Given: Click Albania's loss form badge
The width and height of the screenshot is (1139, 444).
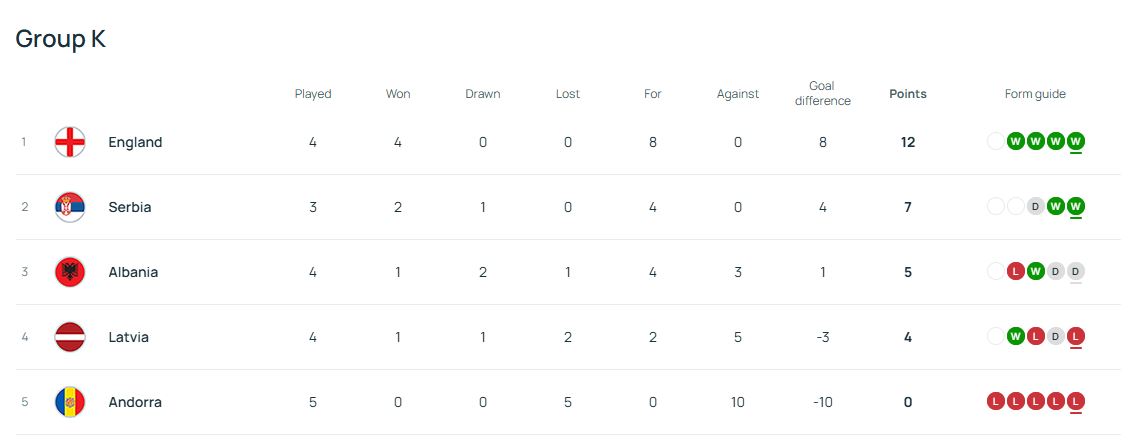Looking at the screenshot, I should coord(1016,272).
